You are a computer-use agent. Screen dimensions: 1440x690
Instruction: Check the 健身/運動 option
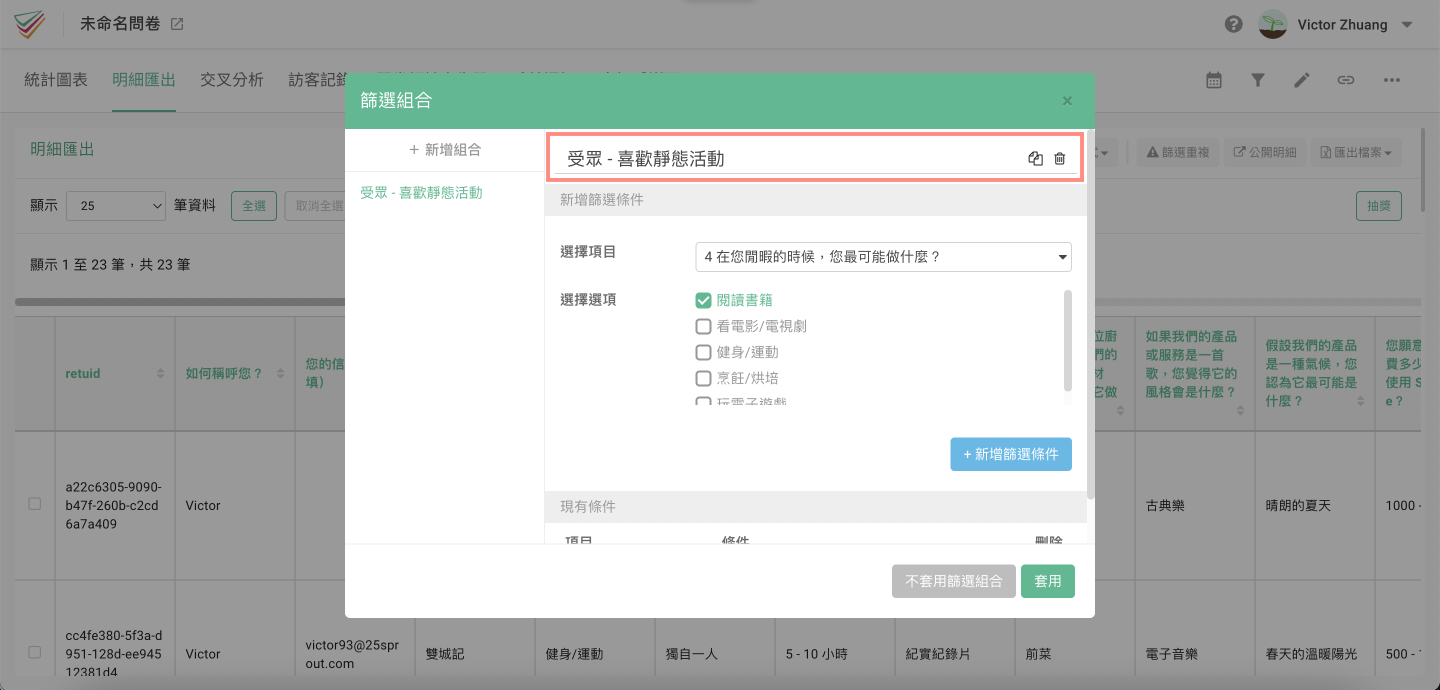[703, 352]
